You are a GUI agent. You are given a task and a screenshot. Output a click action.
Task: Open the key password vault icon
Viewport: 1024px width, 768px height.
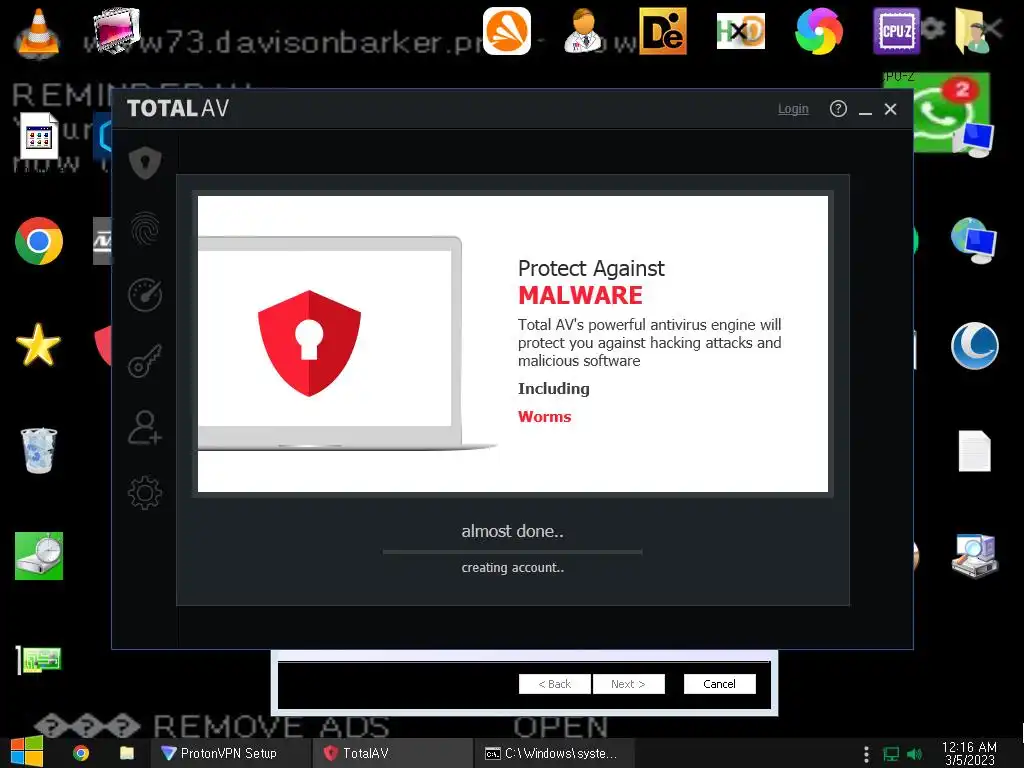[145, 361]
